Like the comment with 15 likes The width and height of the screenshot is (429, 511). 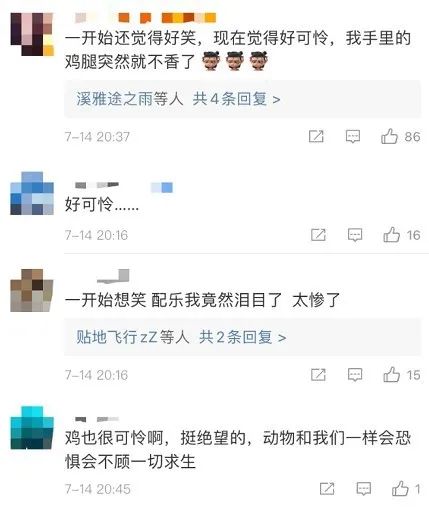391,375
